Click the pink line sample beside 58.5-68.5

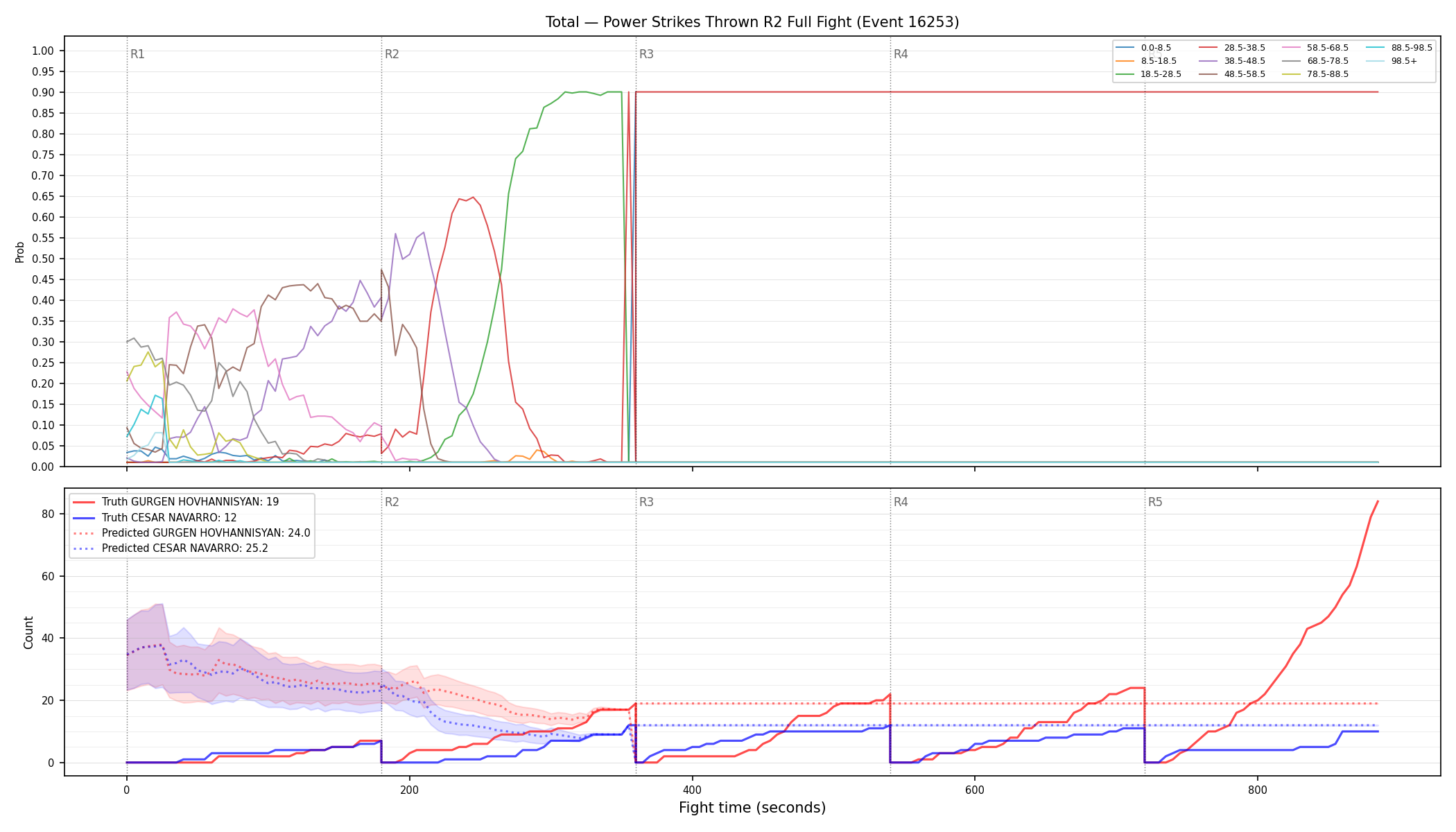click(x=1292, y=48)
